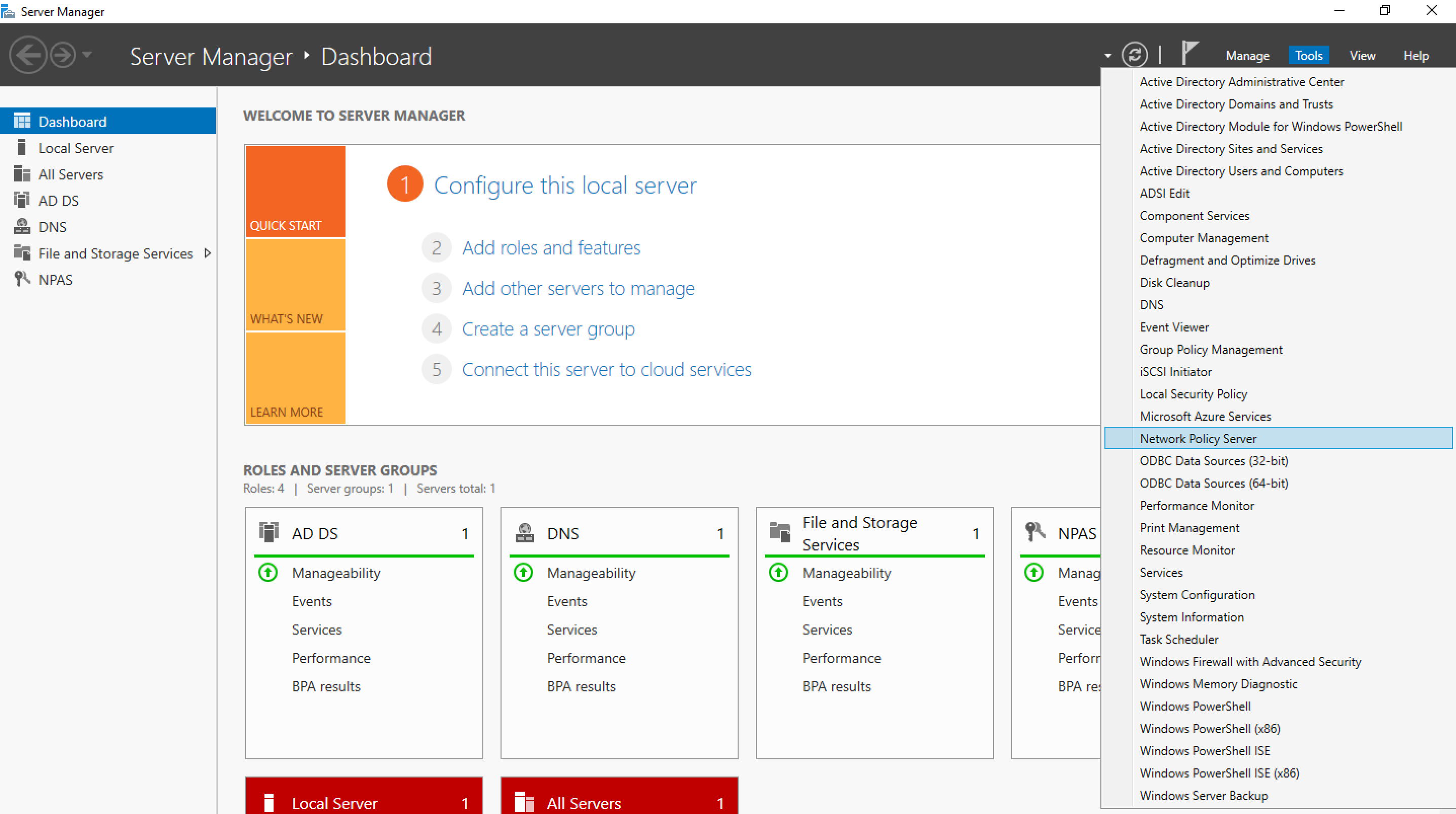This screenshot has height=814, width=1456.
Task: Select the WHAT'S NEW orange tile
Action: 295,284
